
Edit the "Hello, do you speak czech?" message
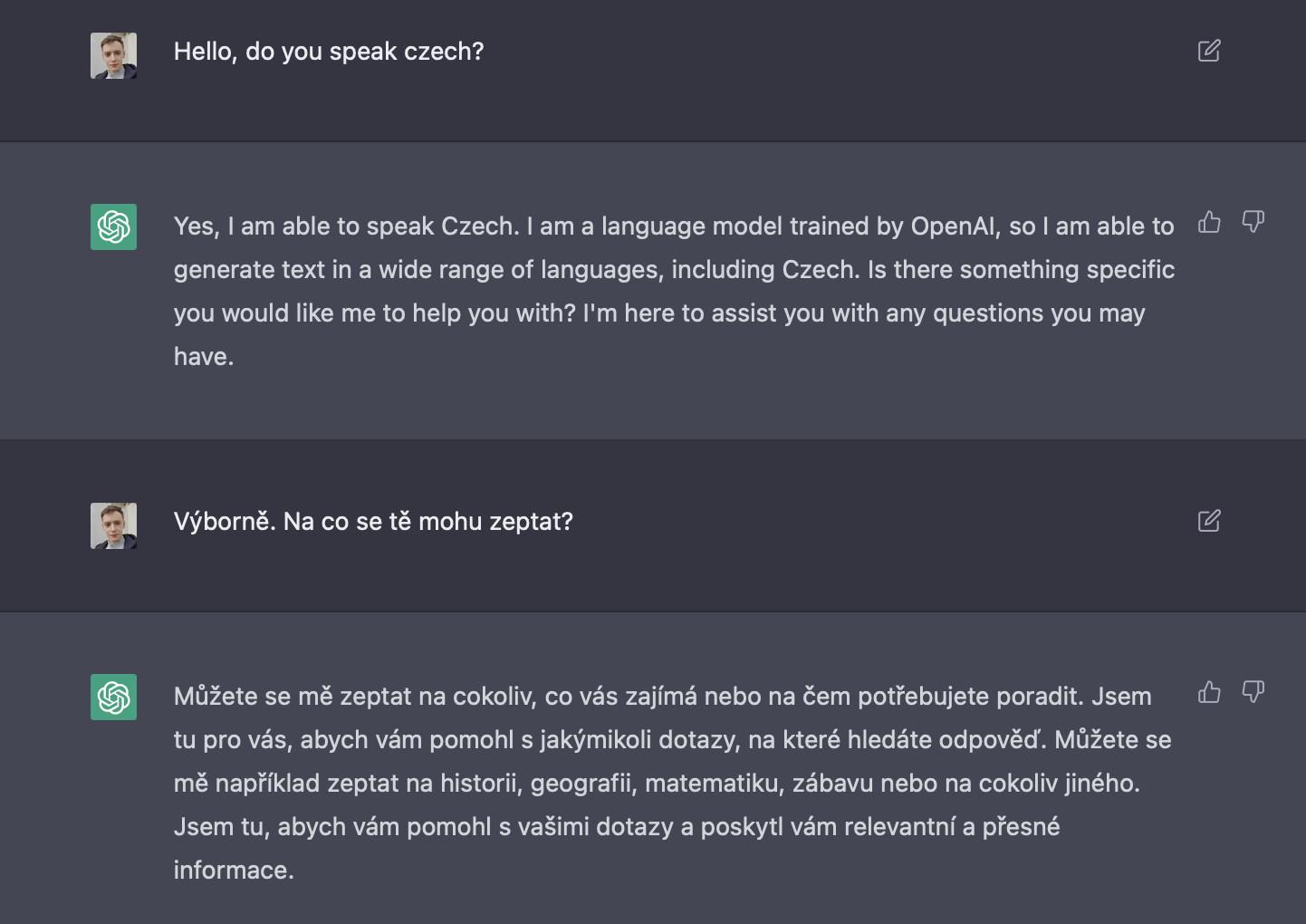(1209, 51)
